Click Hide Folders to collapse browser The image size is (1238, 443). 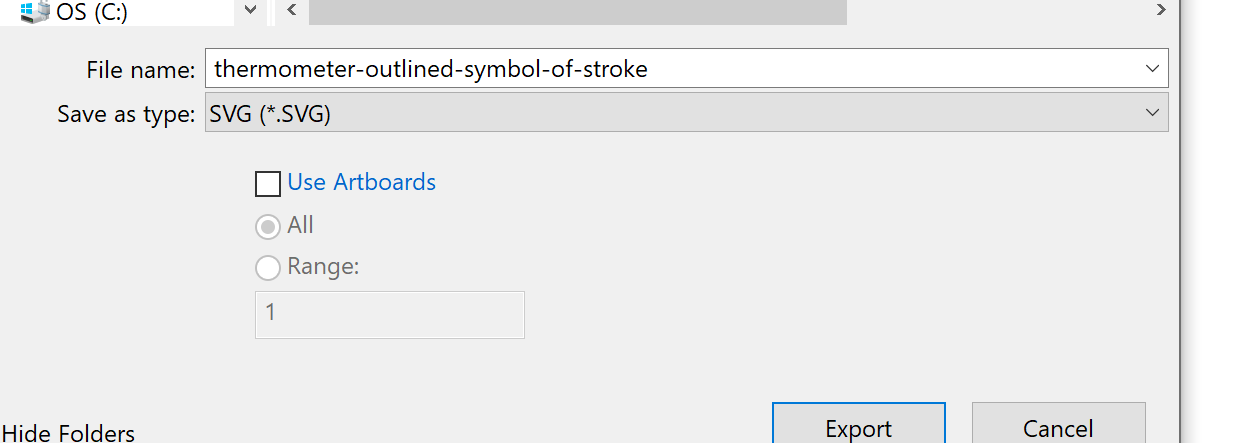pyautogui.click(x=68, y=433)
